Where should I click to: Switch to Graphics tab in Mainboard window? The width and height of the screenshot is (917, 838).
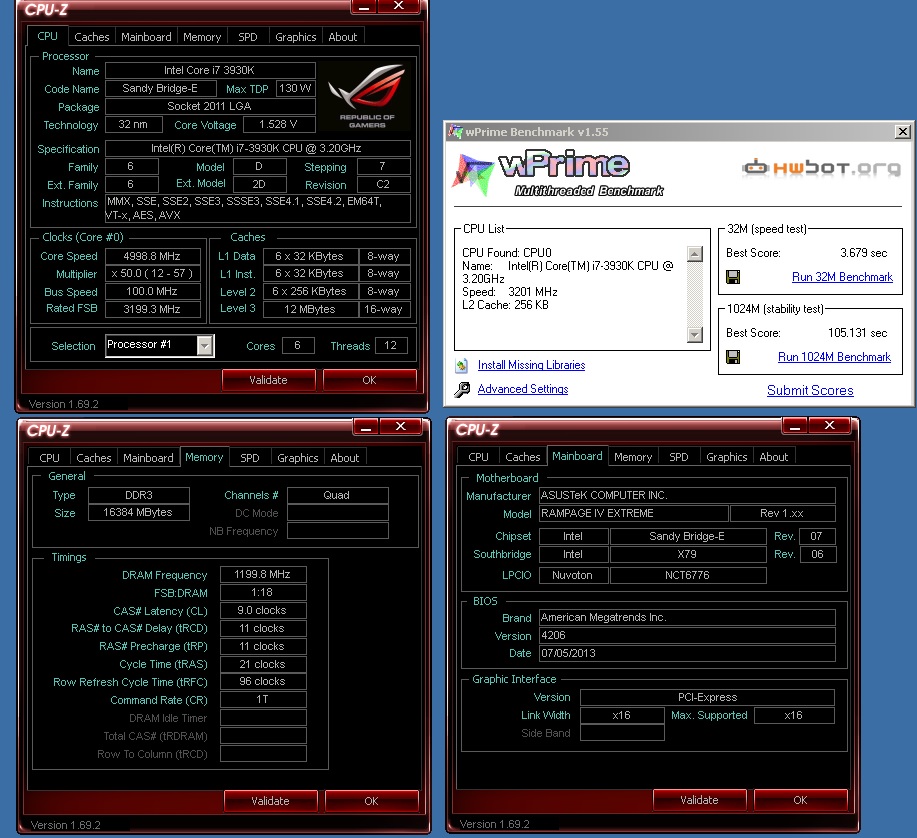pyautogui.click(x=726, y=457)
